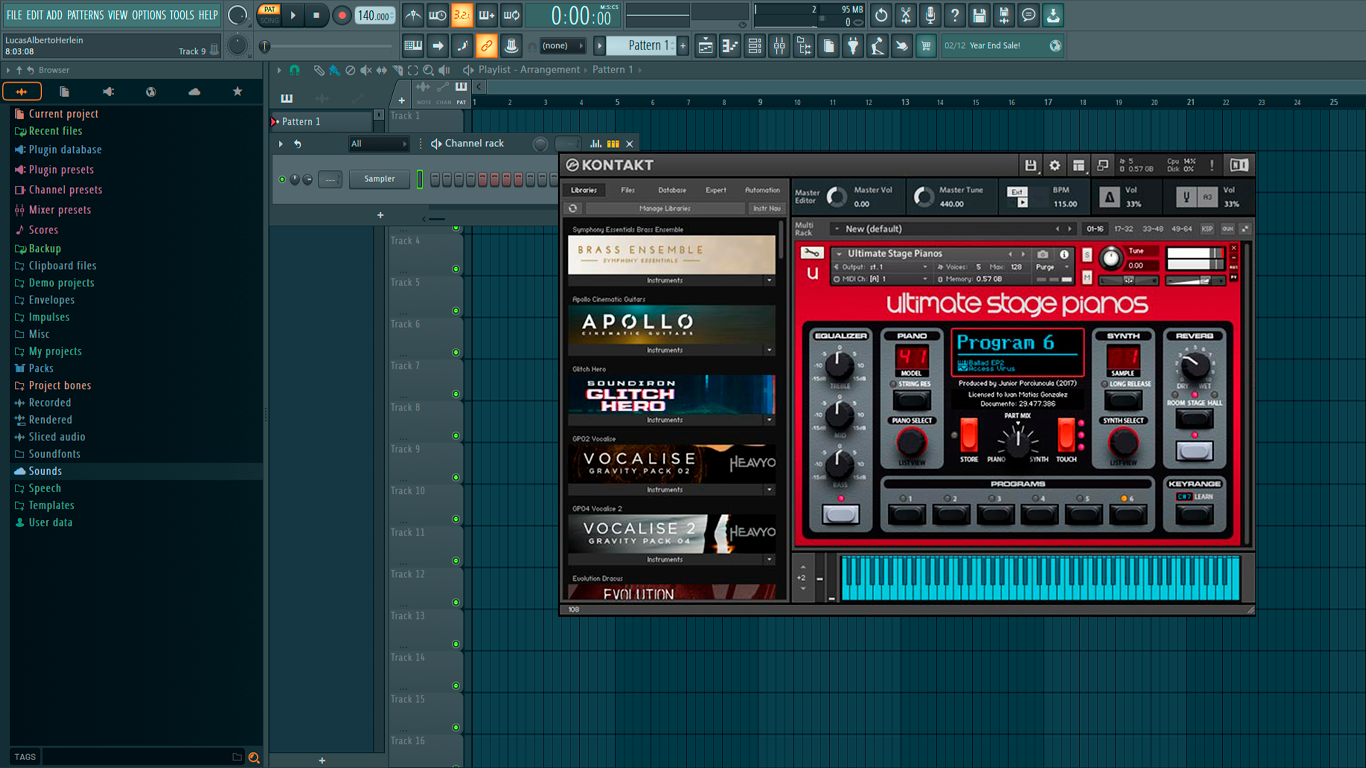
Task: Open the Output st.1 dropdown
Action: coord(880,267)
